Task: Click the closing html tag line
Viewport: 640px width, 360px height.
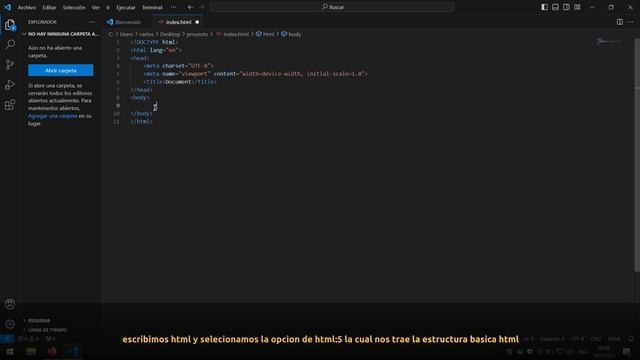Action: pos(141,121)
